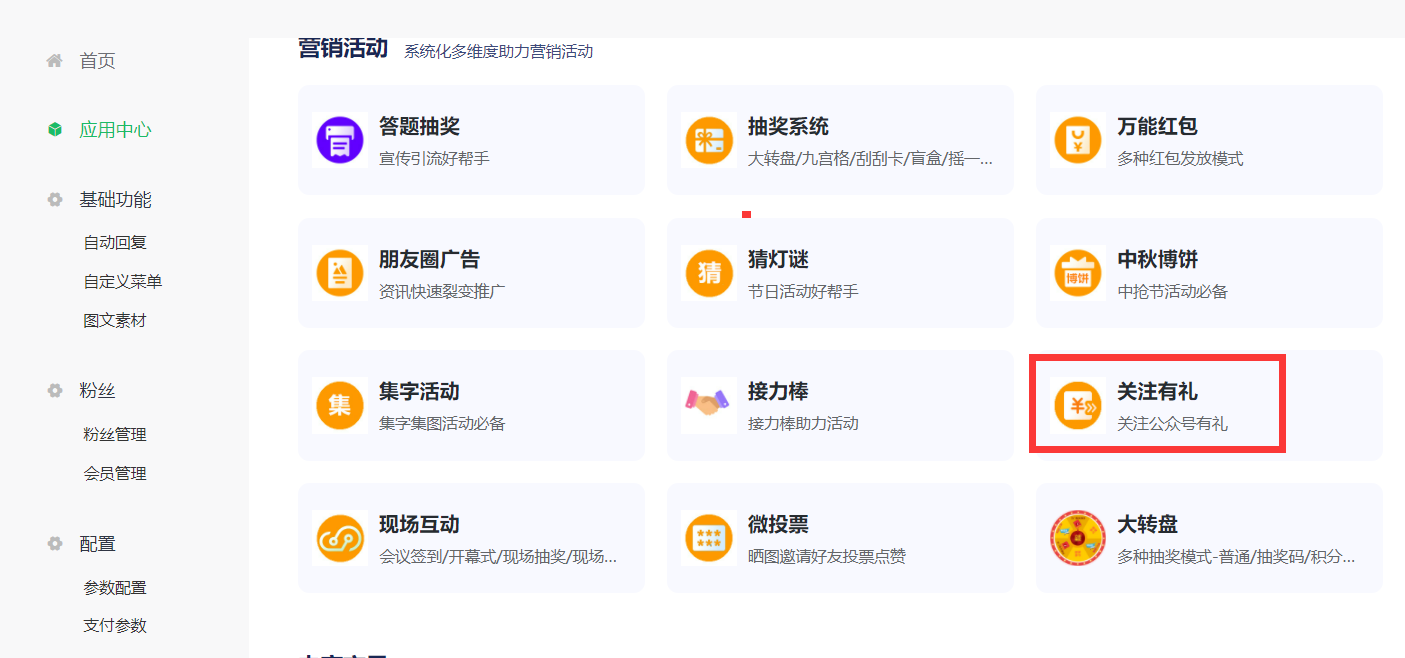Screen dimensions: 1405x658
Task: Click the 万能红包 red-envelope icon
Action: point(1077,140)
